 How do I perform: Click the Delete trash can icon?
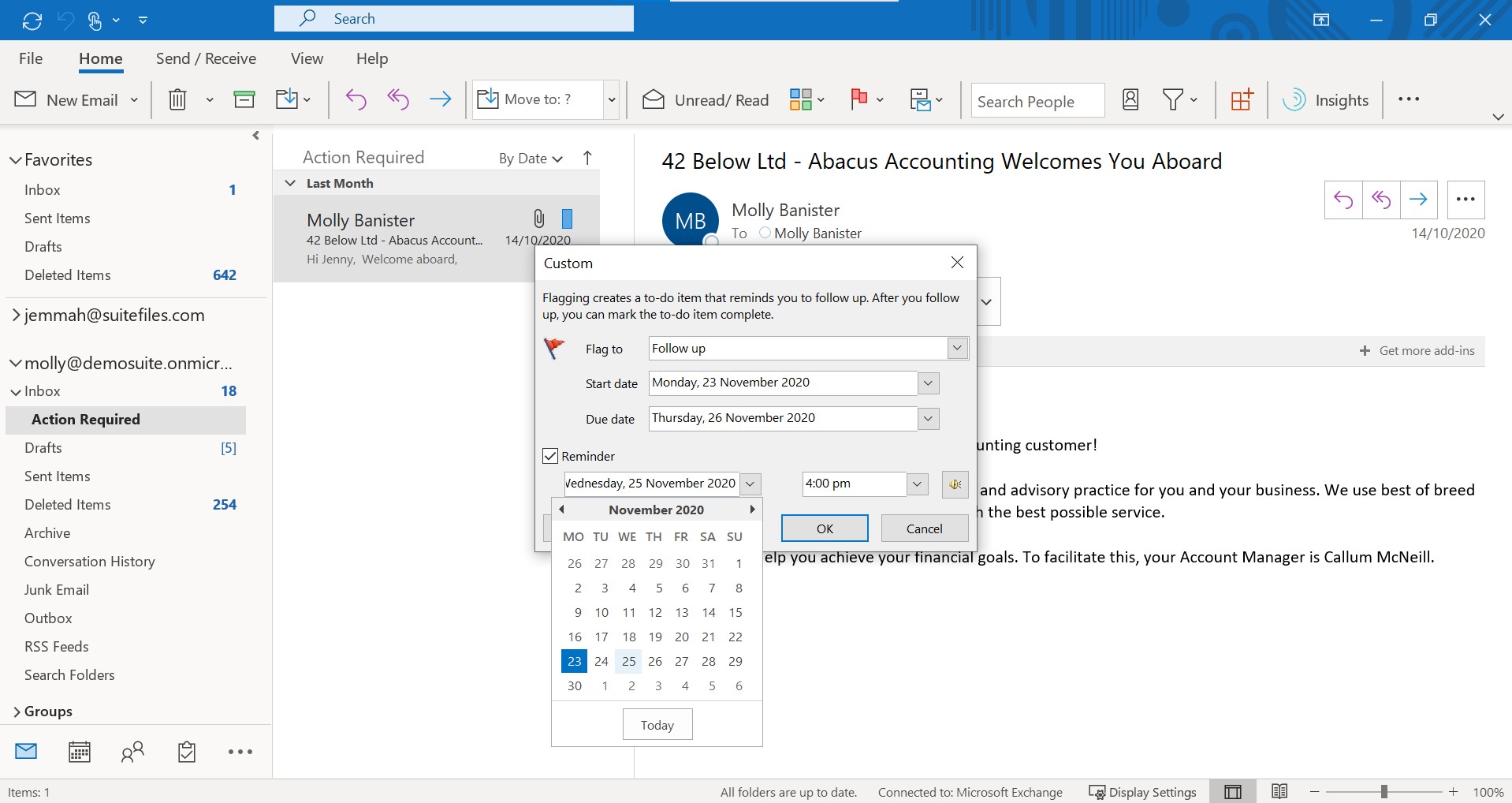click(177, 99)
